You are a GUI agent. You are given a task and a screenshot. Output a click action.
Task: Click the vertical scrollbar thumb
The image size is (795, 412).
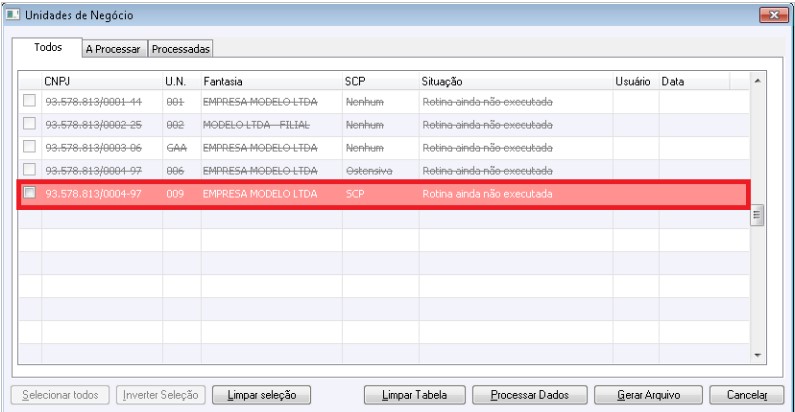pos(757,215)
